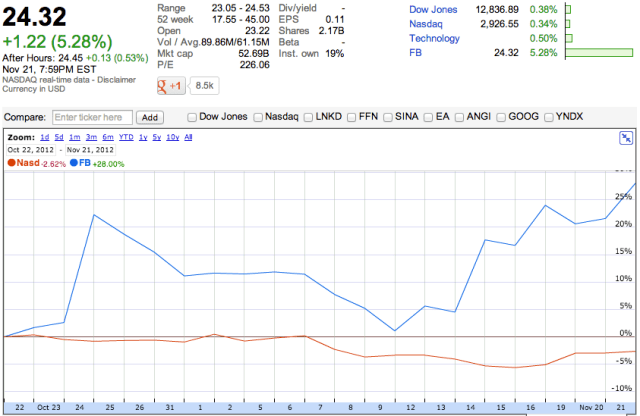Enable the ANGI comparison checkbox
The height and width of the screenshot is (416, 640).
(x=459, y=118)
